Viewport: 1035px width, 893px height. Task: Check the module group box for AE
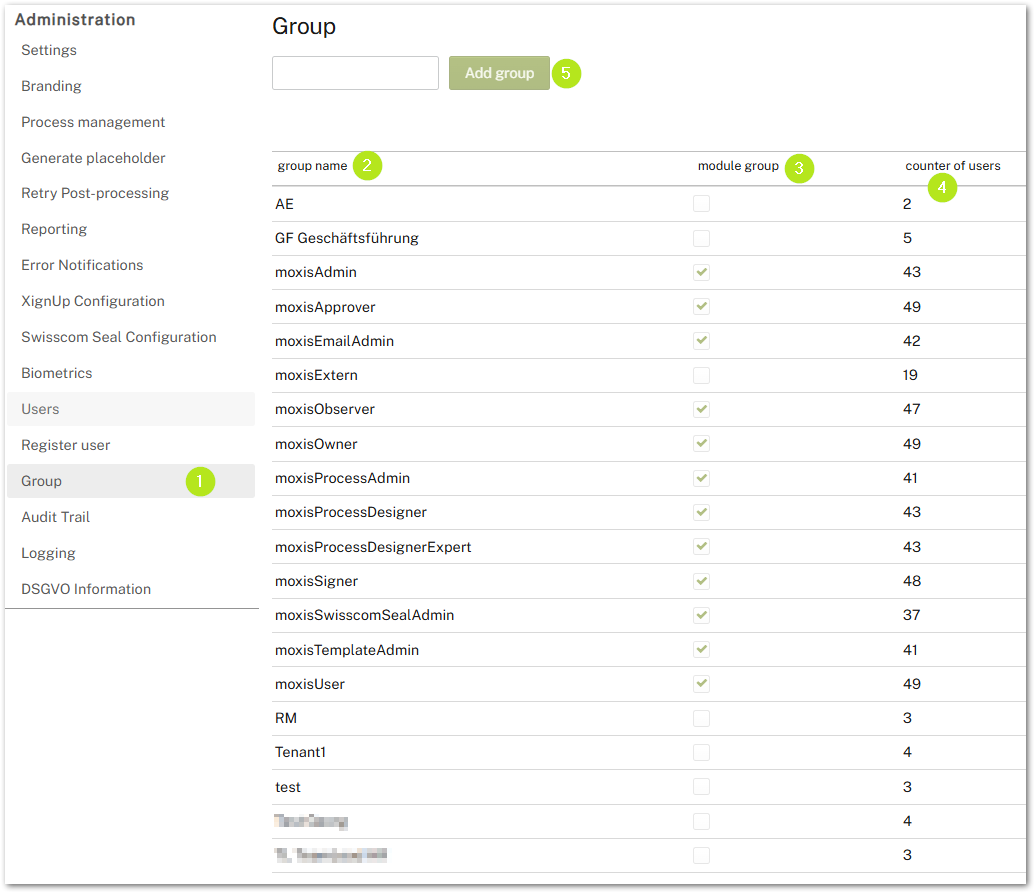pyautogui.click(x=702, y=204)
